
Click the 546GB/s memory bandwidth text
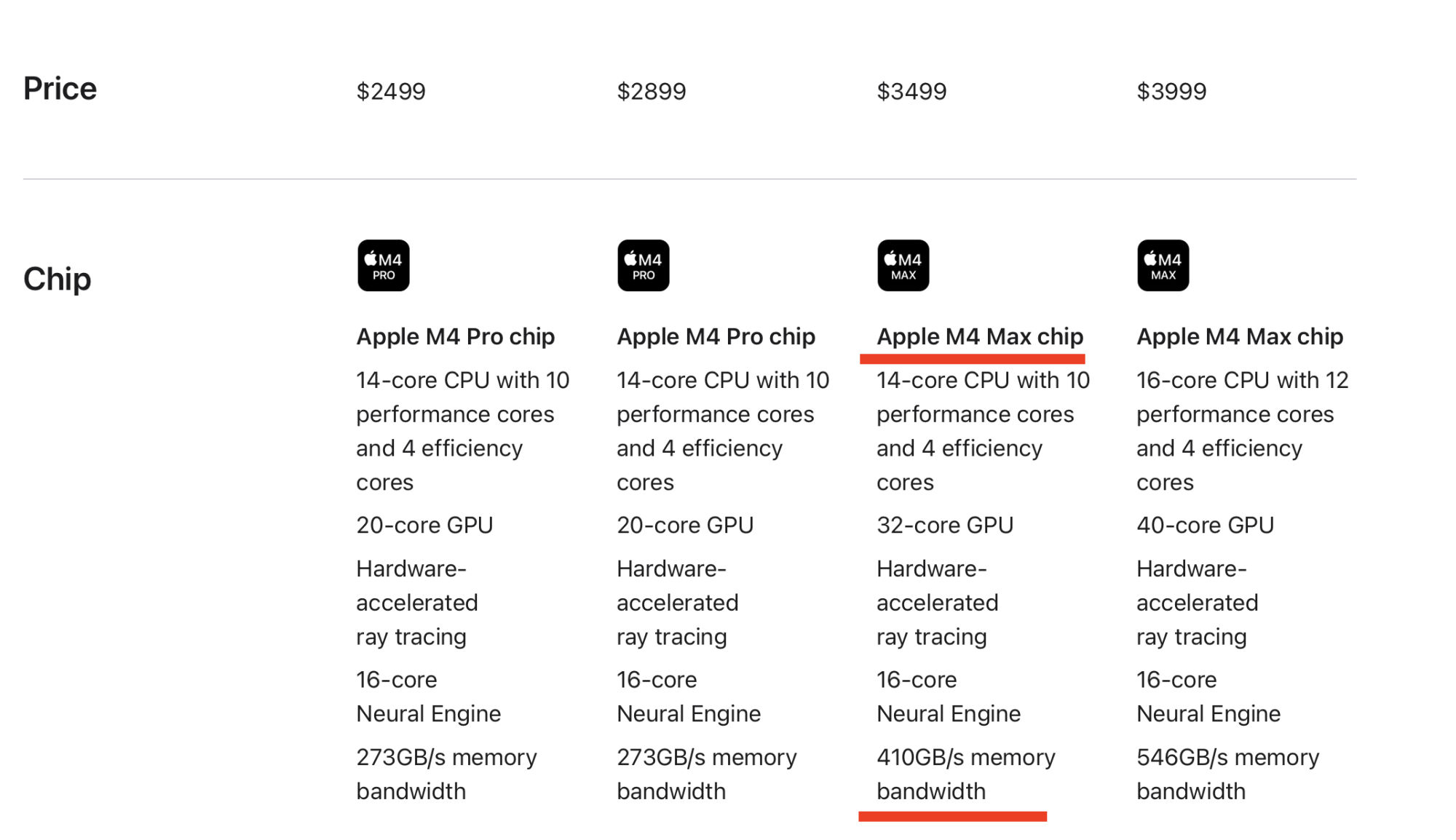pos(1227,774)
